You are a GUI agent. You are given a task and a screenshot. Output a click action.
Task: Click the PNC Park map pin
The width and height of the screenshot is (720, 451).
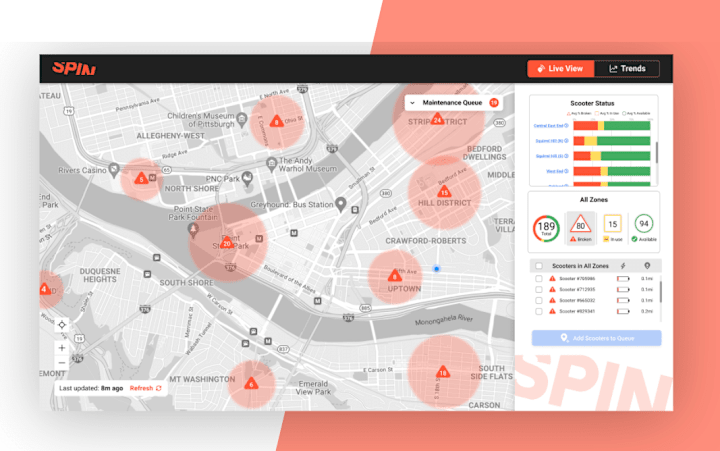(x=247, y=178)
